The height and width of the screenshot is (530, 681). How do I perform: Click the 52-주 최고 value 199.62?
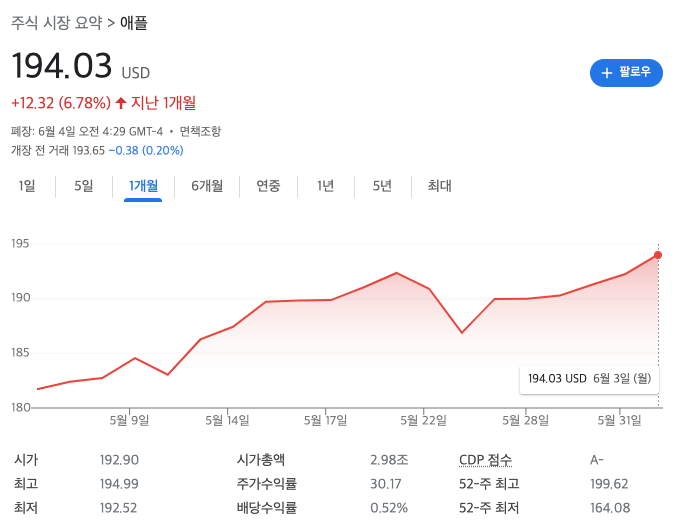pos(609,484)
